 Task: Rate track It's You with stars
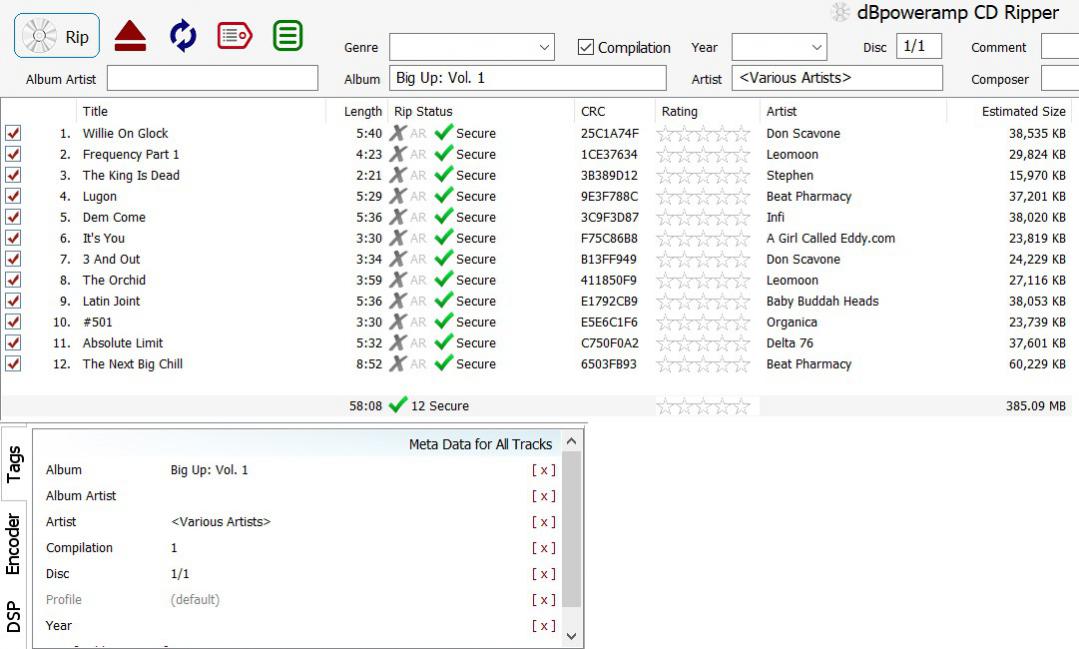[703, 238]
